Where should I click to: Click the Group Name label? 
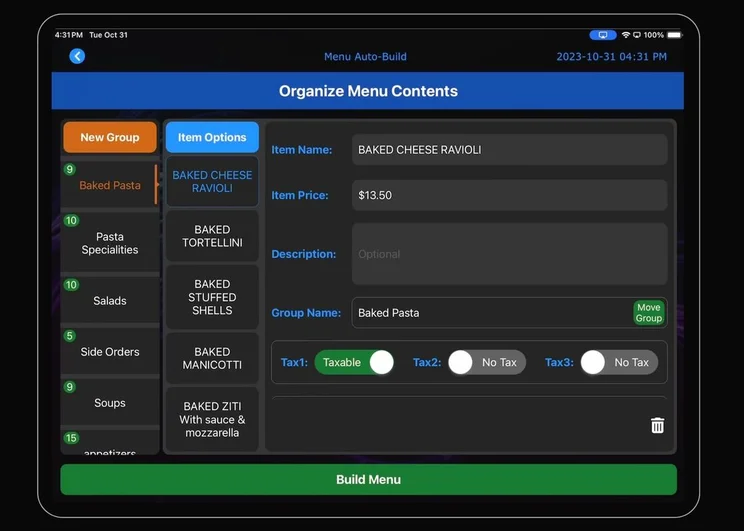pyautogui.click(x=306, y=313)
